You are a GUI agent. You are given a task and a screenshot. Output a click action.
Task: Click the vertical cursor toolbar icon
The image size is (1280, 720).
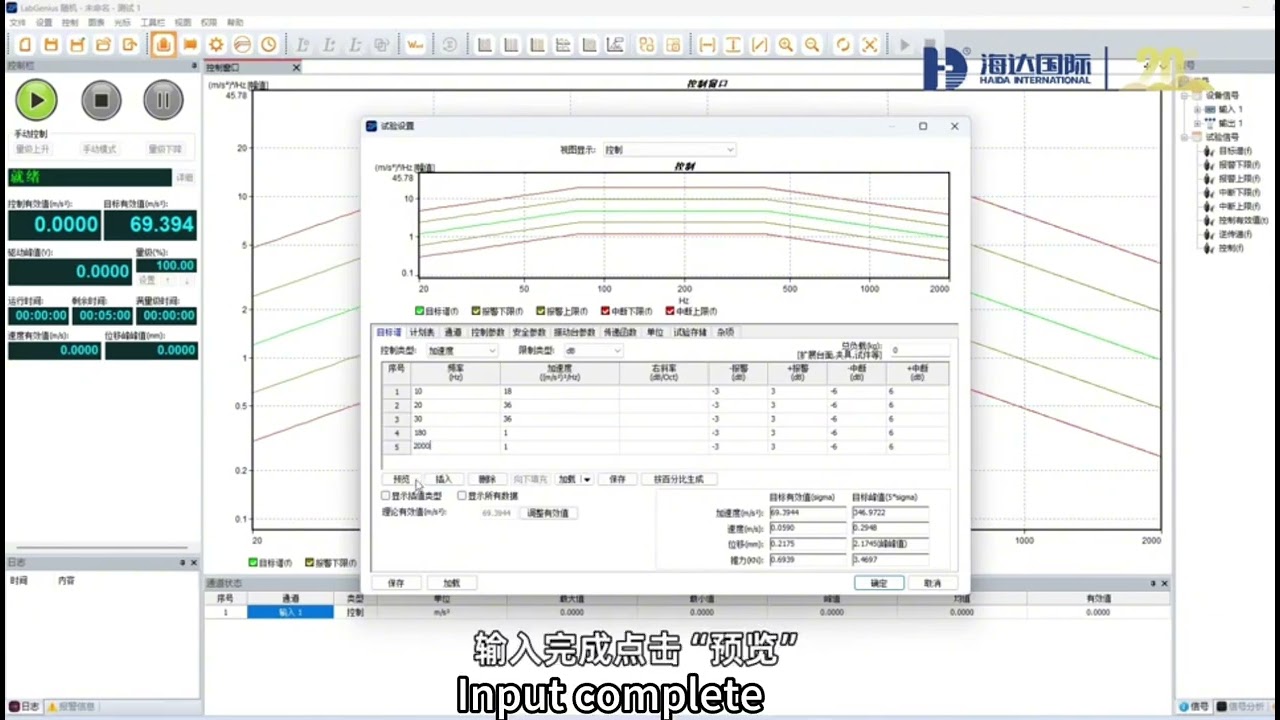(x=733, y=45)
